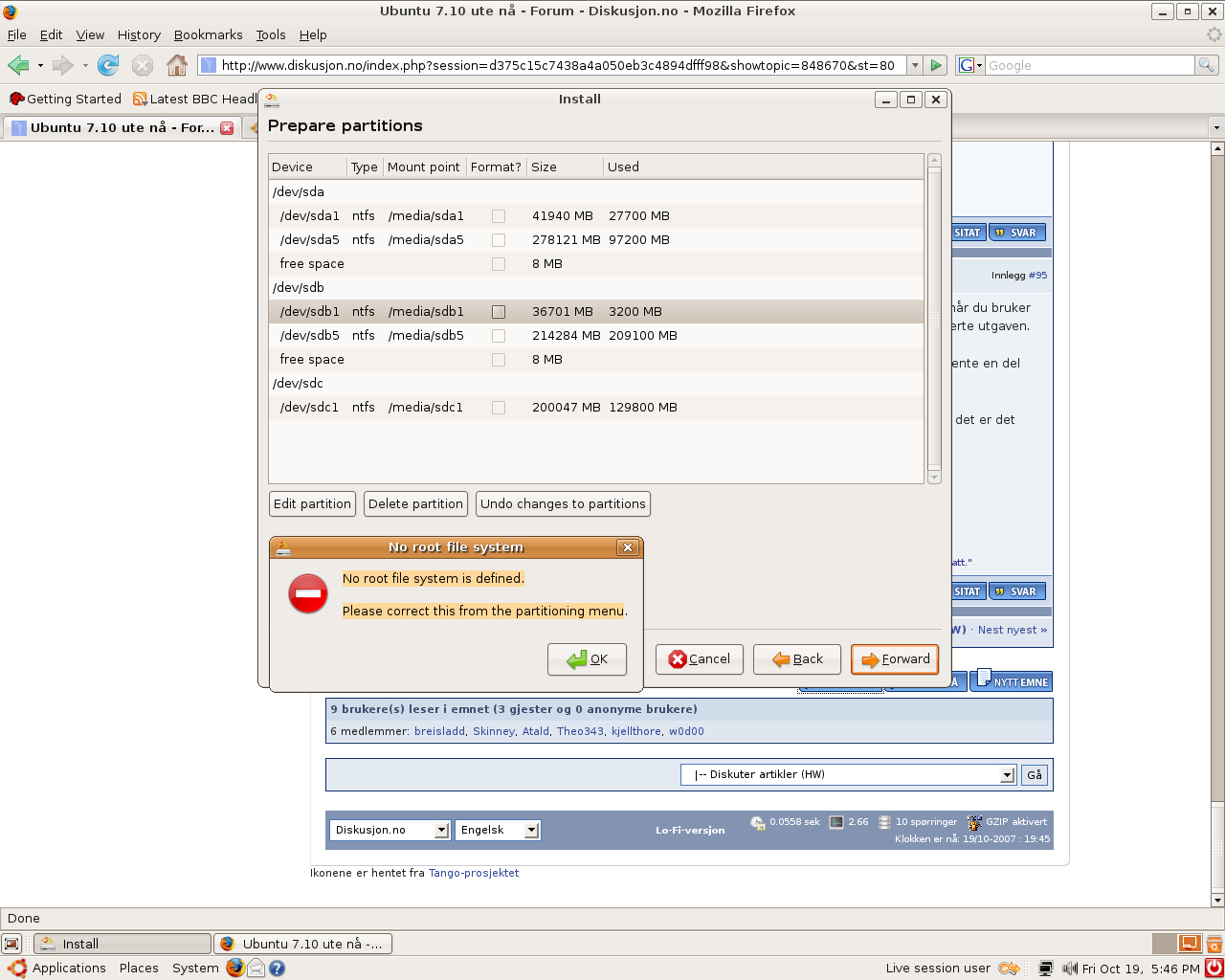
Task: Toggle Format checkbox for /dev/sdb5
Action: (x=499, y=336)
